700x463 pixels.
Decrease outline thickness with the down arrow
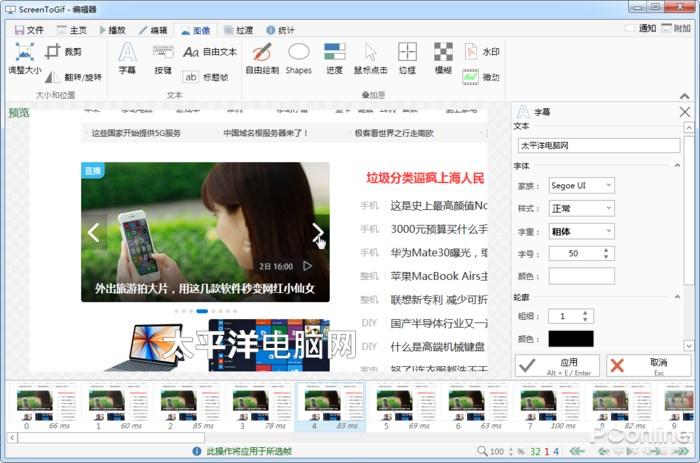[585, 319]
